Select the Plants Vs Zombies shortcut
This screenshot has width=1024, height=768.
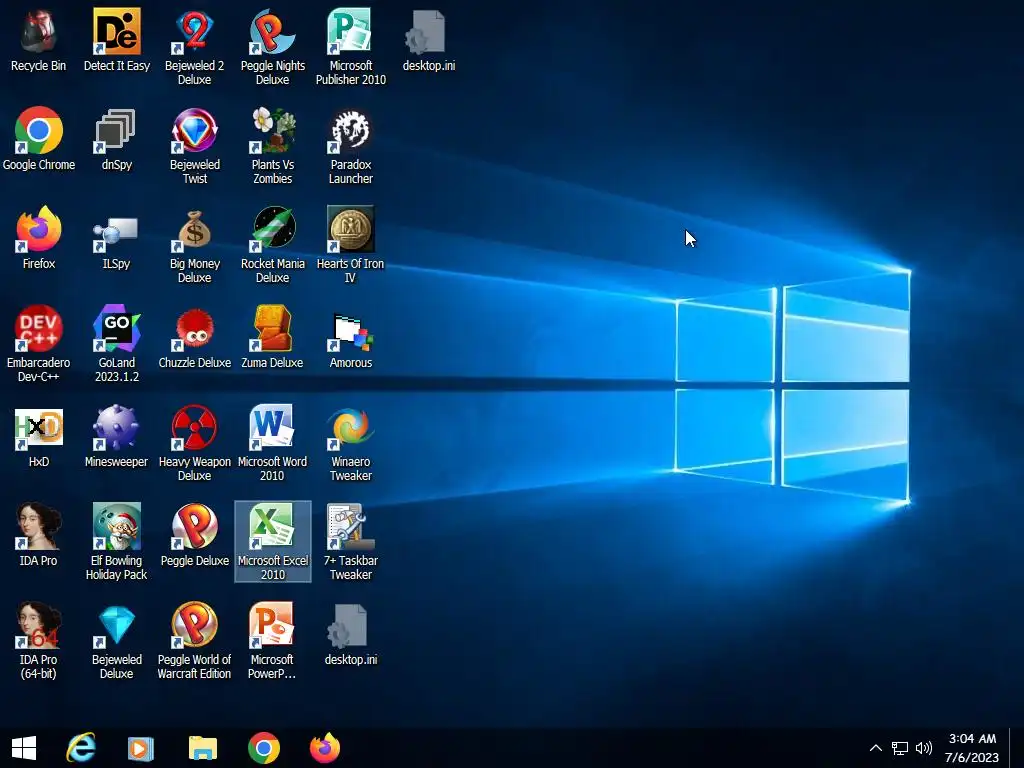(272, 146)
